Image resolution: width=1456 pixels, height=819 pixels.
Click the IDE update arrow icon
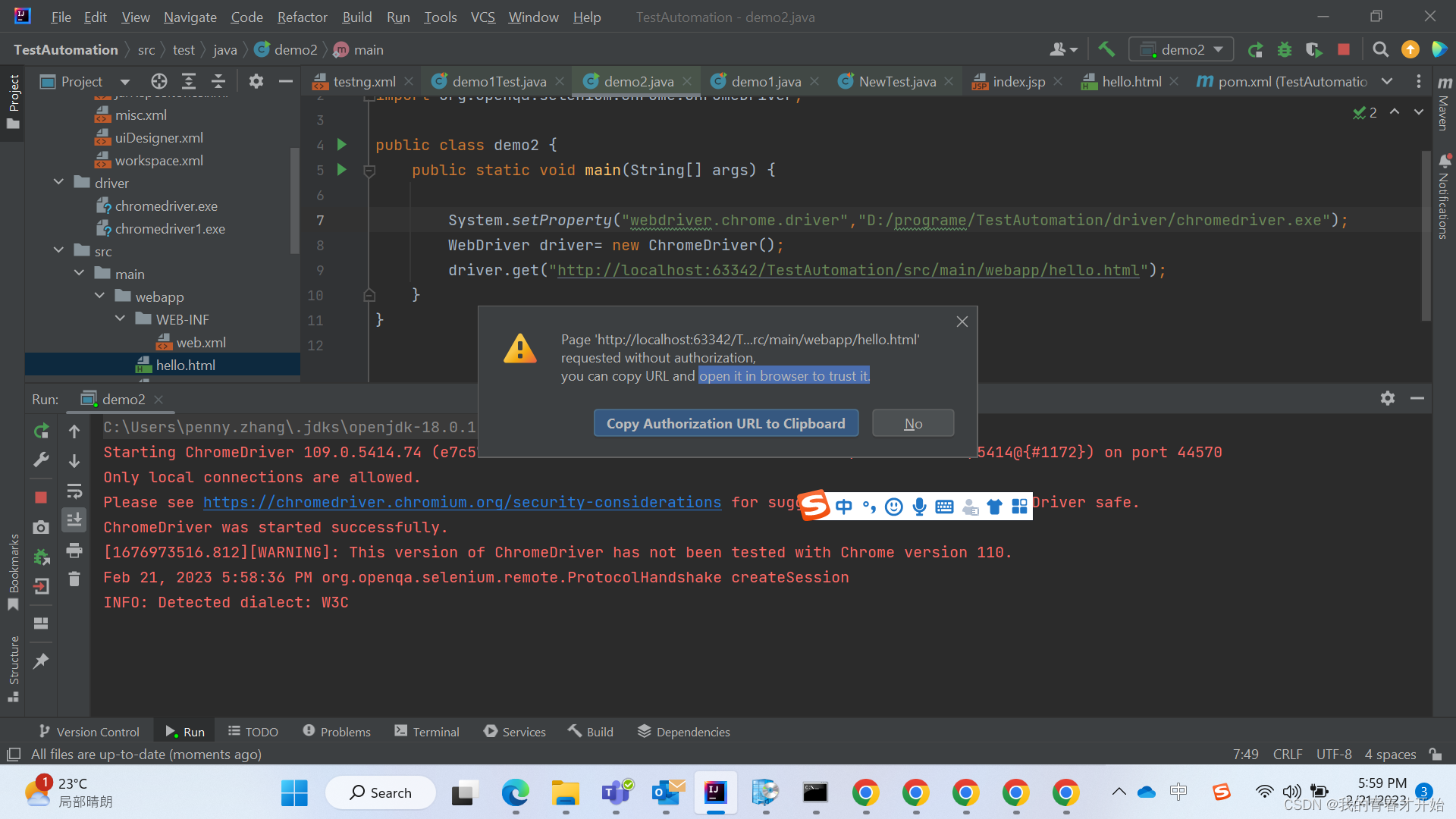[x=1410, y=49]
